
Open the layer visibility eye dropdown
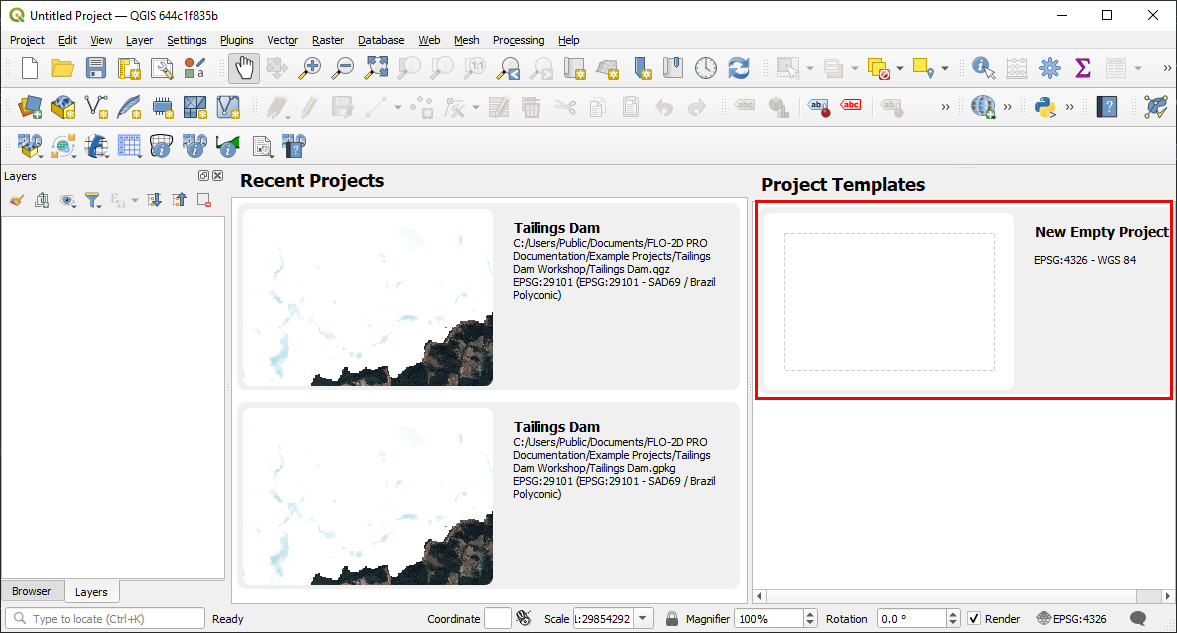pos(68,201)
